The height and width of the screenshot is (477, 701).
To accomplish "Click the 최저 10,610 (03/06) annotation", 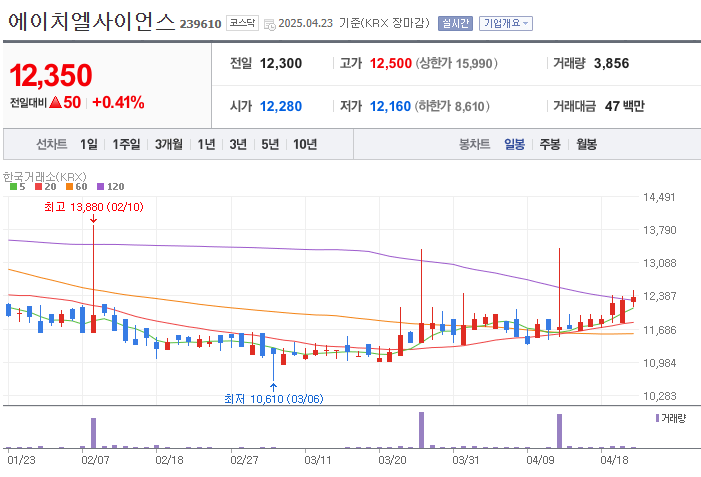I will click(x=274, y=399).
